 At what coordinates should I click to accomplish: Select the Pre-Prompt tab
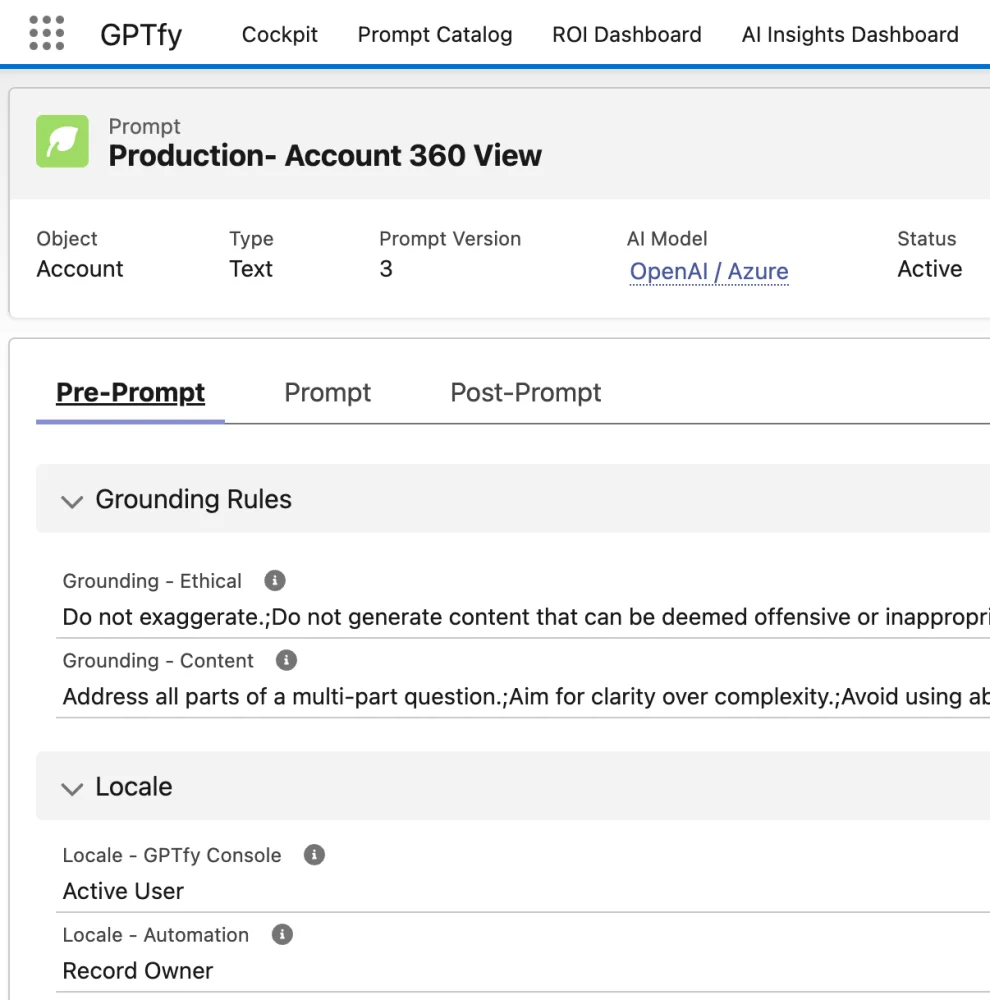(x=129, y=392)
